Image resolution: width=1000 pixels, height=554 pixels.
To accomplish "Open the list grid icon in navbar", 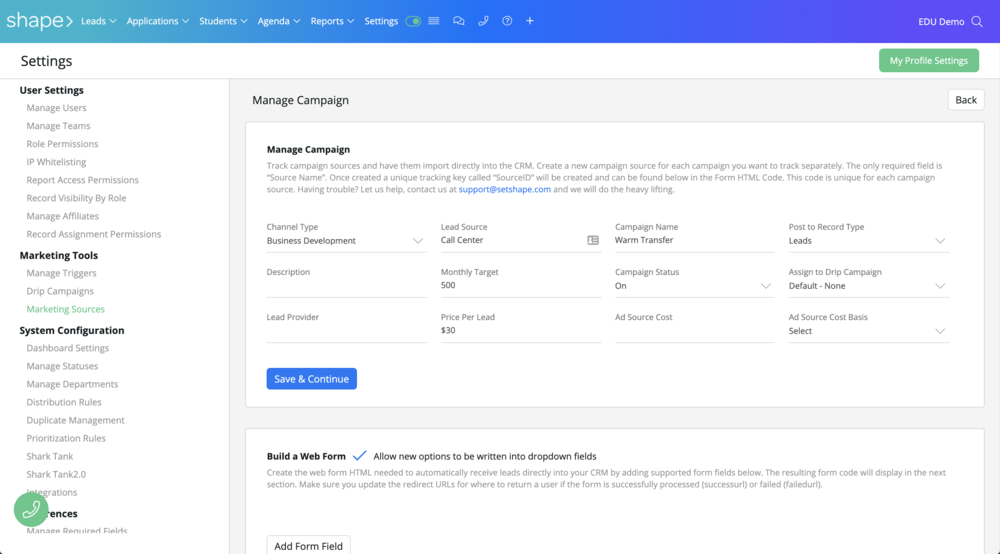I will tap(434, 21).
